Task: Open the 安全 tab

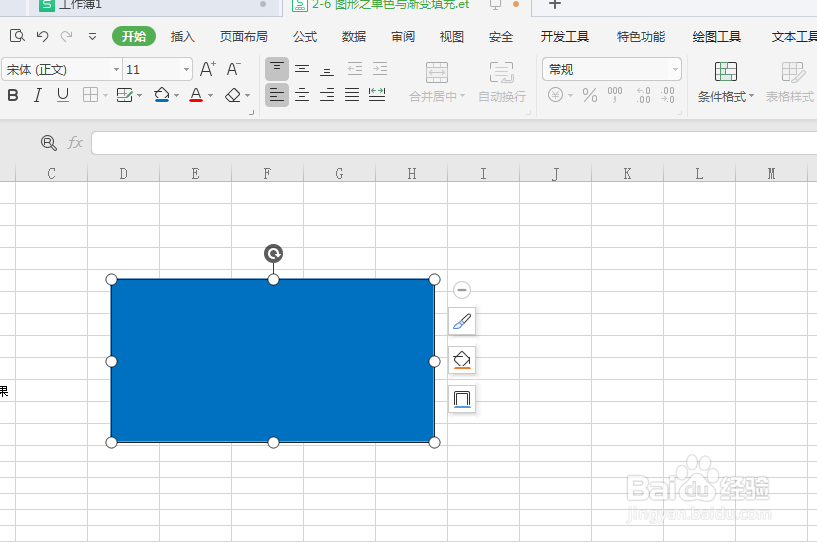Action: [x=501, y=36]
